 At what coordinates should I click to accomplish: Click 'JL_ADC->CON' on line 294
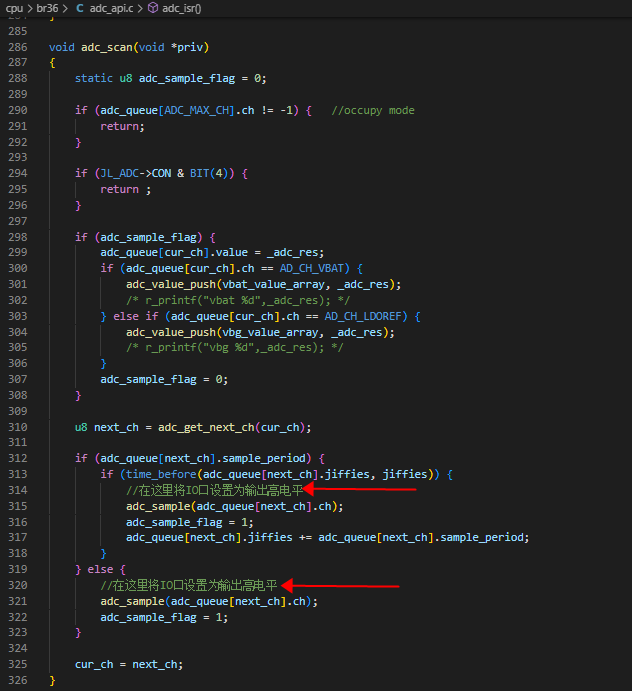click(x=136, y=173)
